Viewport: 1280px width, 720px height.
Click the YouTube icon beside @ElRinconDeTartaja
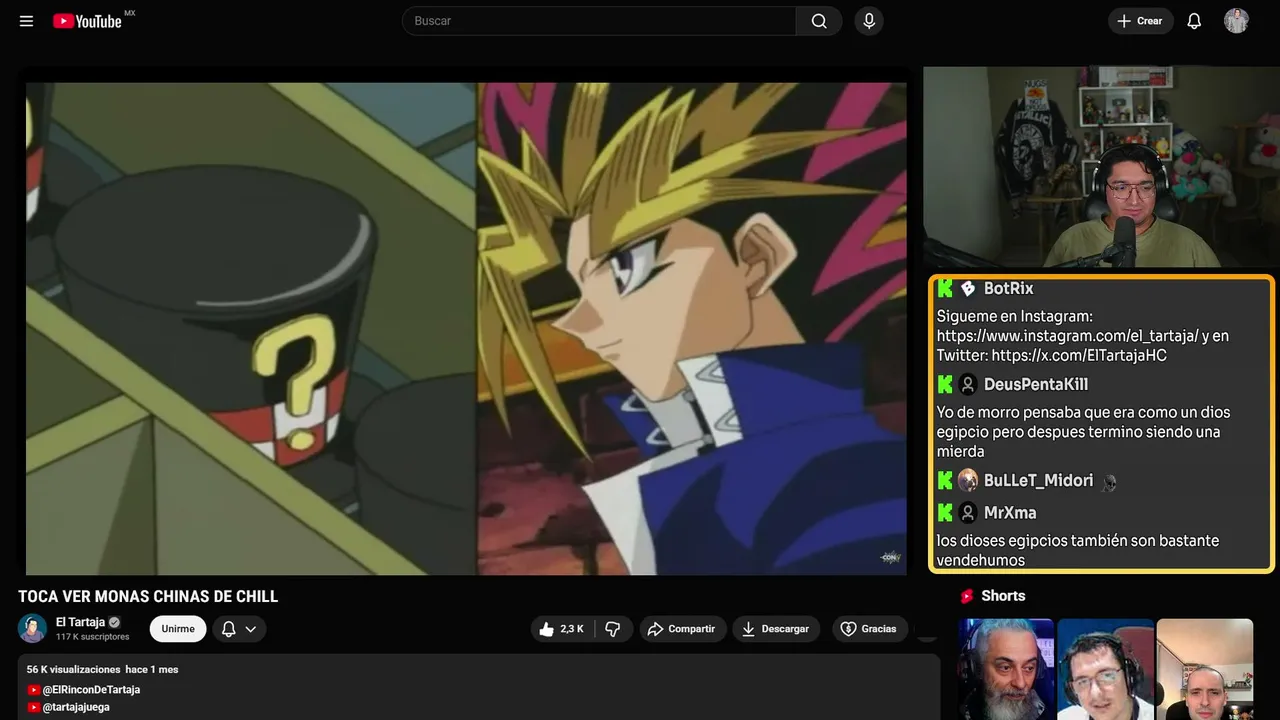[34, 690]
